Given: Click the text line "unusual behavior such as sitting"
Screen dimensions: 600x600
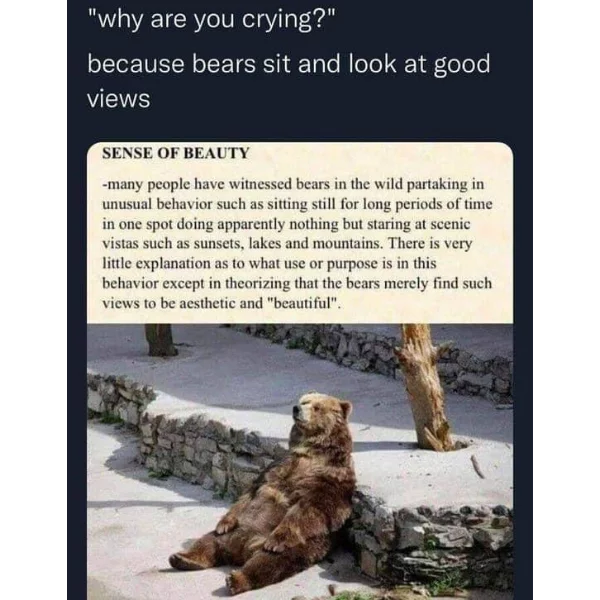Looking at the screenshot, I should coord(297,204).
